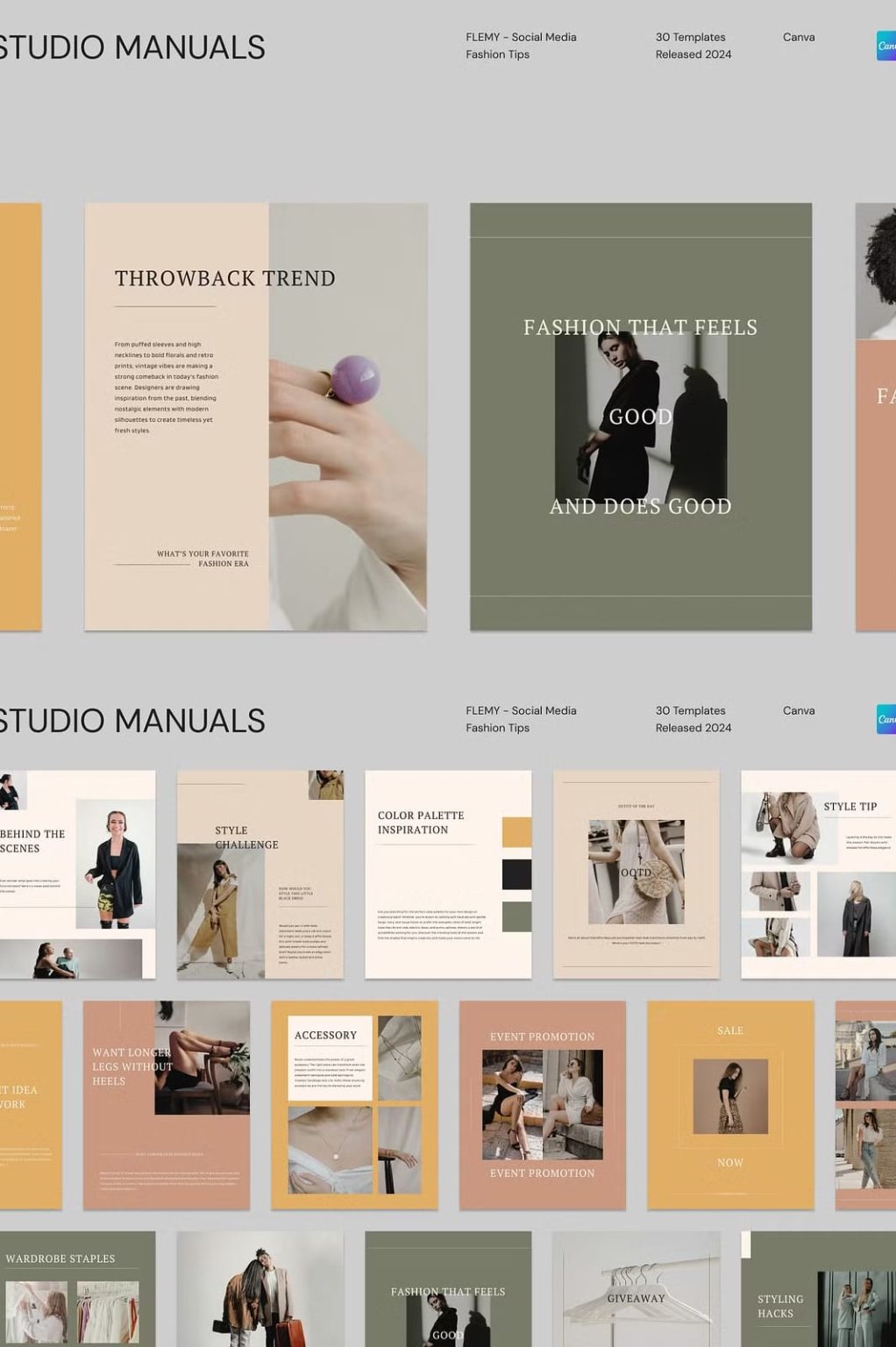
Task: Click the upper 'STUDIO MANUALS' title
Action: pos(132,47)
